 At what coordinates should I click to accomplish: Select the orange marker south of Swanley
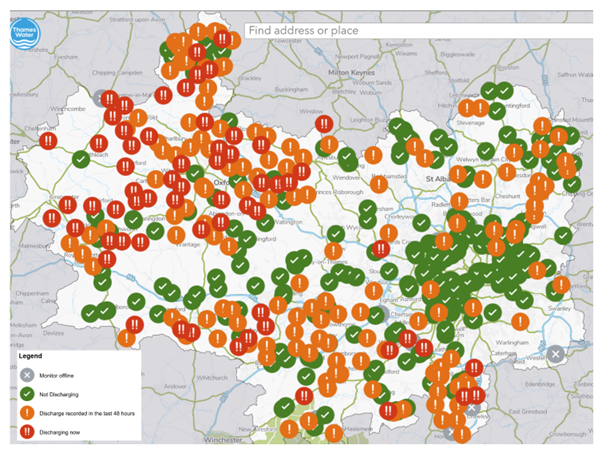pyautogui.click(x=521, y=320)
